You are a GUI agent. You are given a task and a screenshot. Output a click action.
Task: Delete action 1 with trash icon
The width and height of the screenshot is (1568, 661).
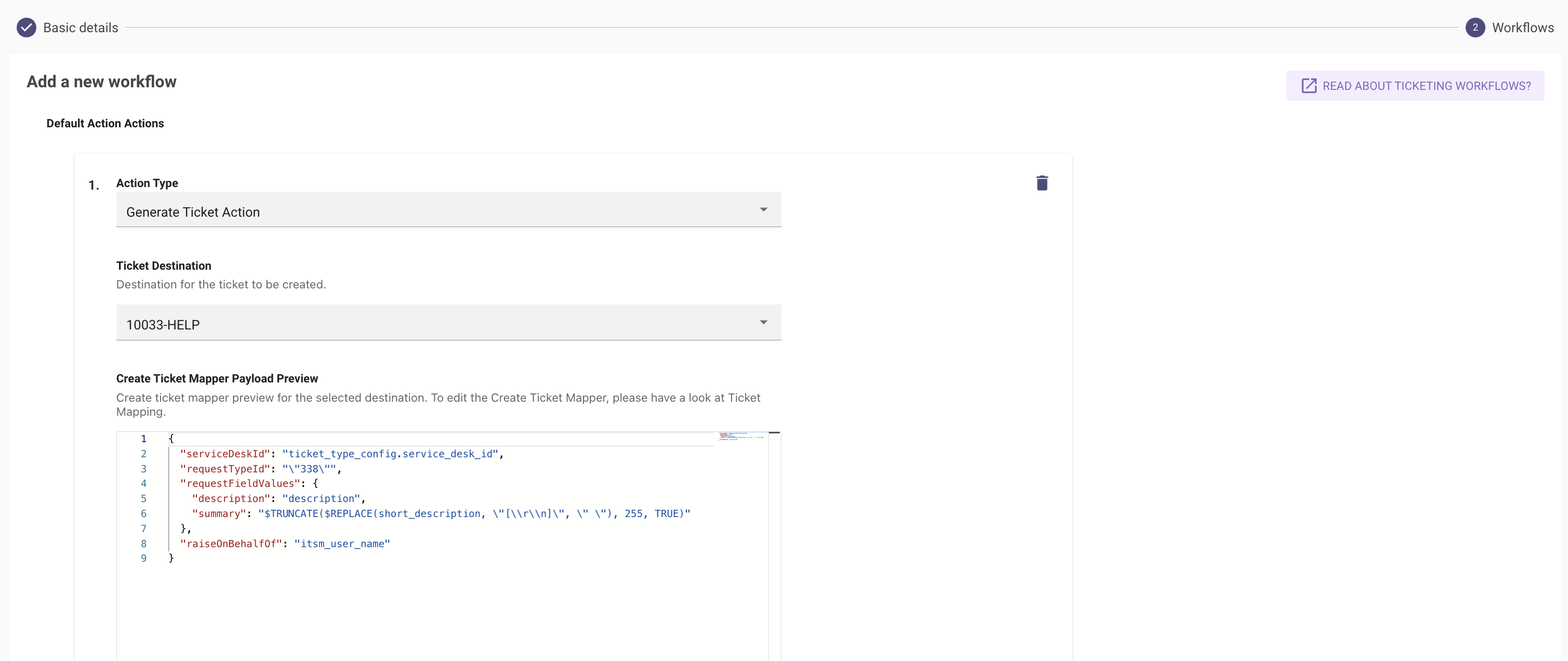[x=1042, y=183]
